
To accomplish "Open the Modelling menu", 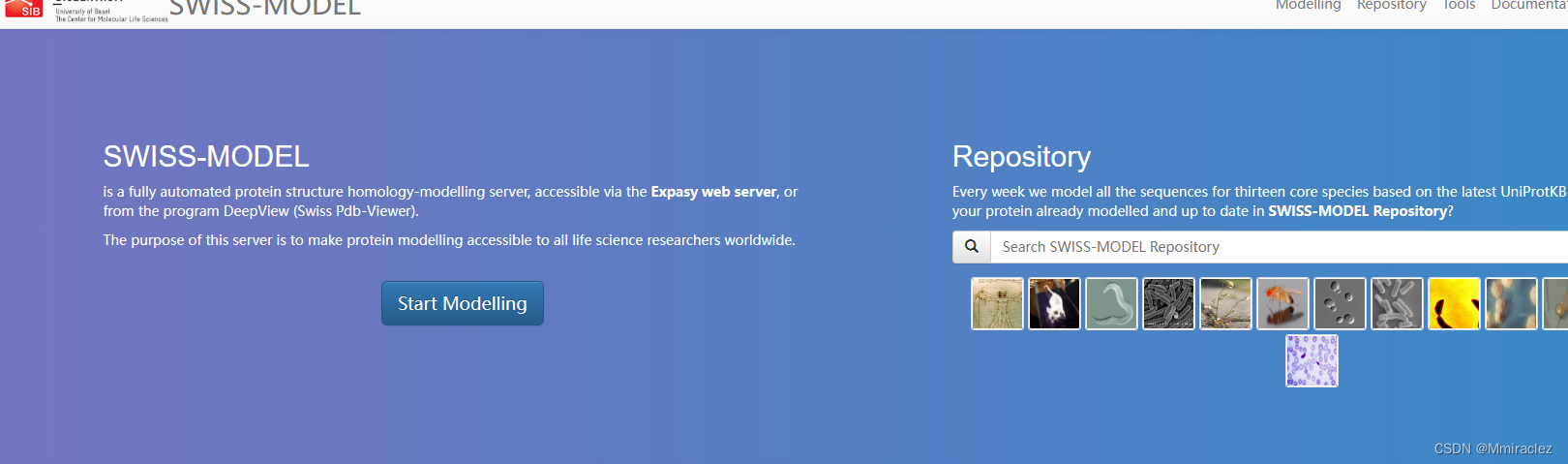I will pyautogui.click(x=1308, y=6).
